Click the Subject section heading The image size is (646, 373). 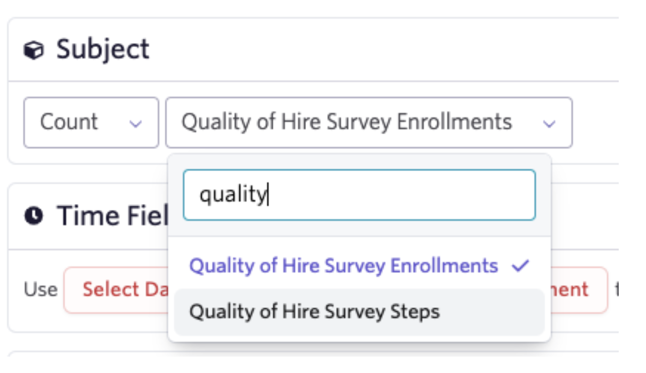click(103, 49)
